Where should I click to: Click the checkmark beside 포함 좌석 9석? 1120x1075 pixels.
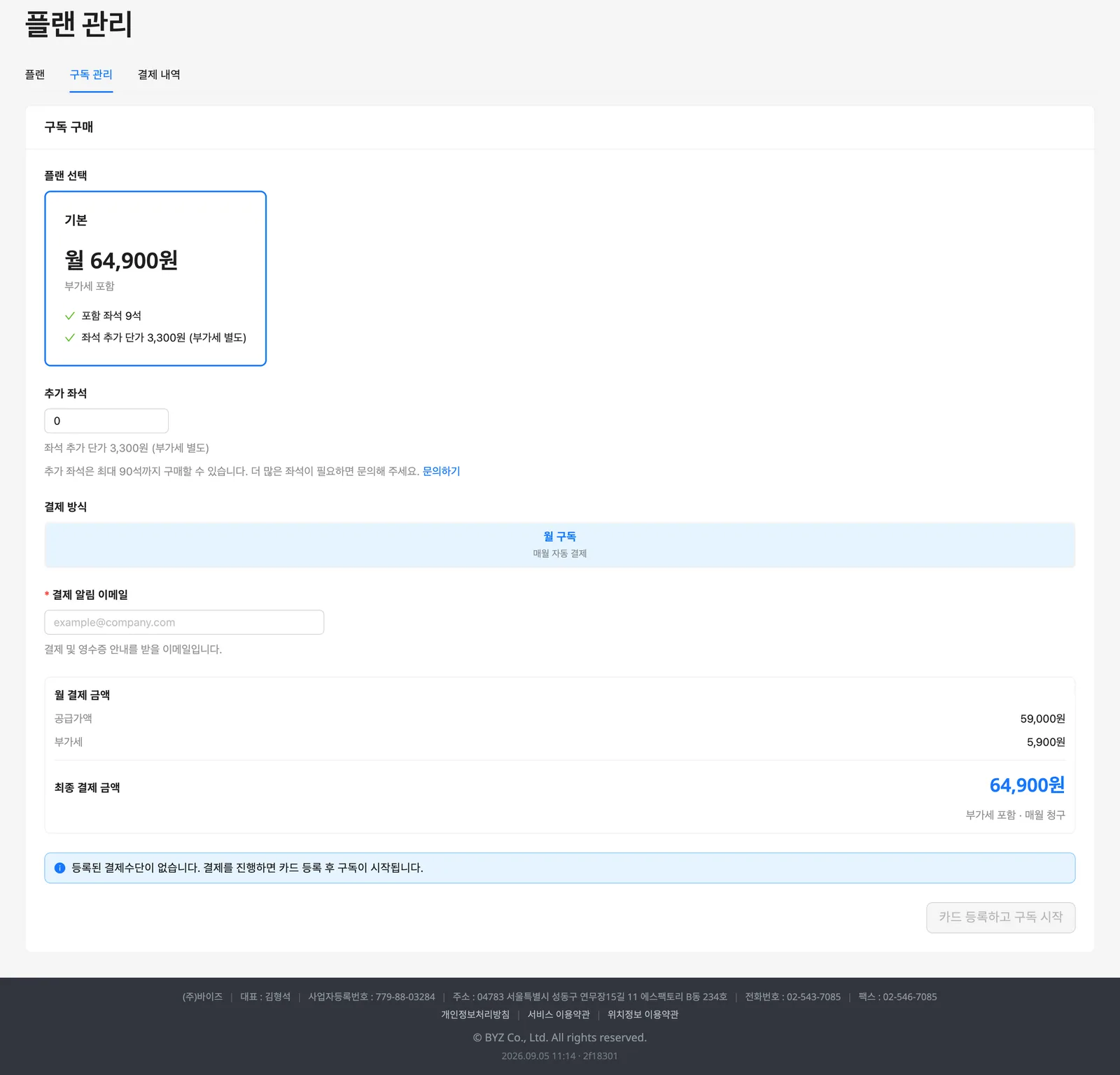click(x=70, y=316)
